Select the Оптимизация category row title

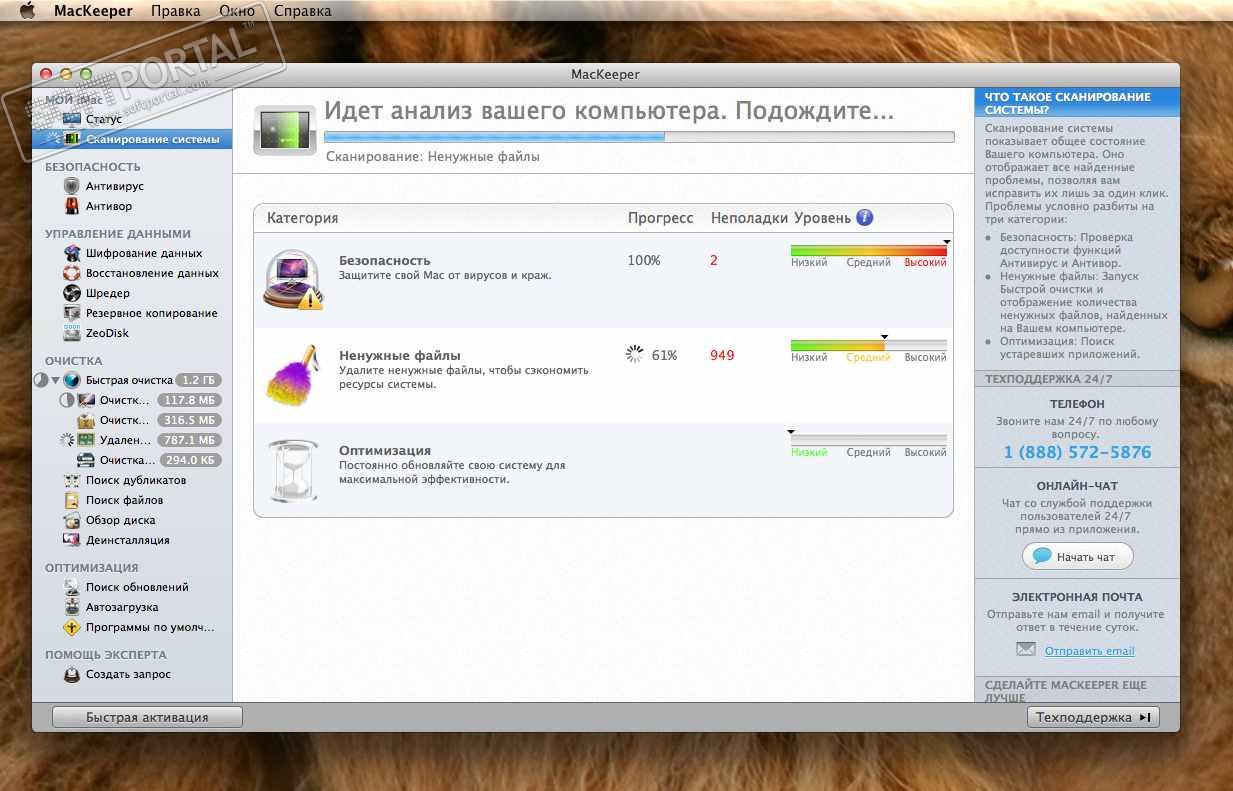pos(385,450)
